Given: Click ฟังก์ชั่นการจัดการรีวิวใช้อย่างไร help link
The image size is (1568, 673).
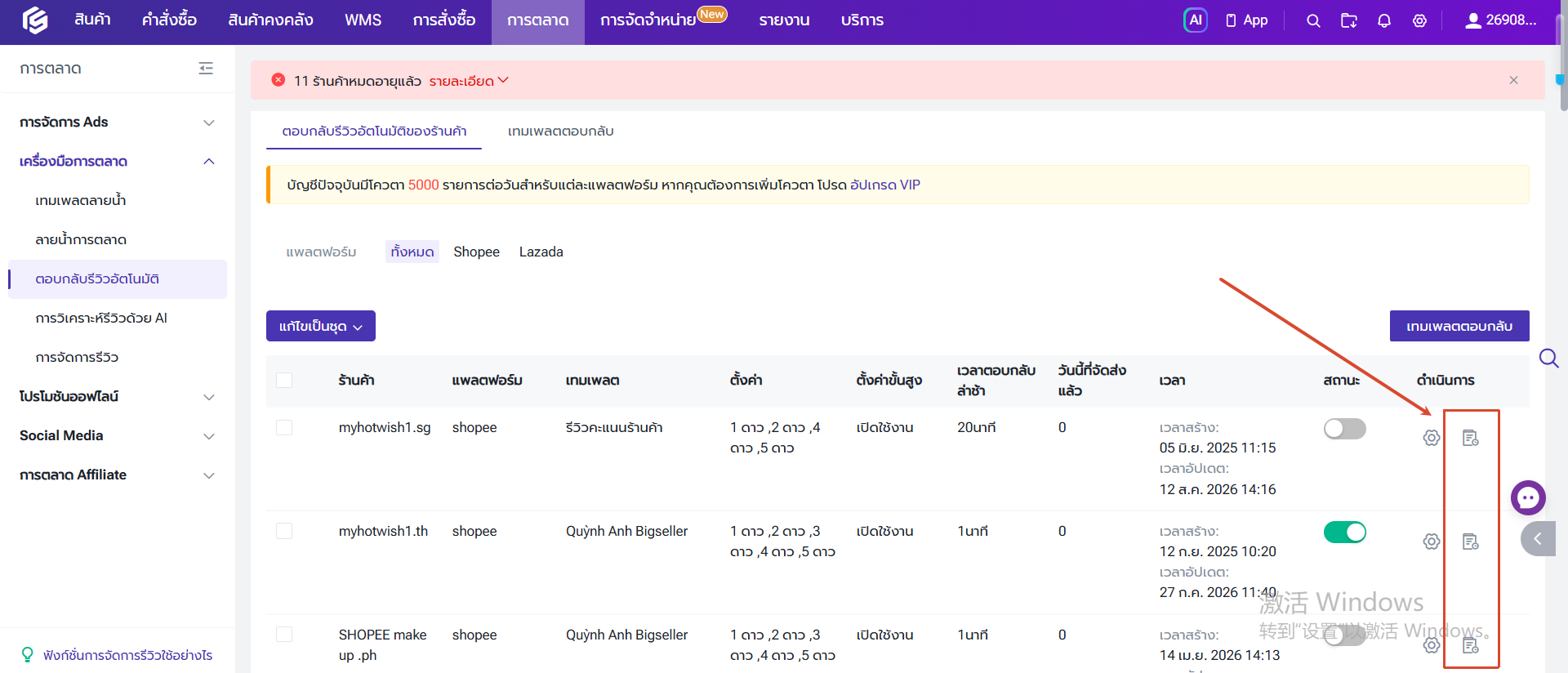Looking at the screenshot, I should (x=128, y=655).
